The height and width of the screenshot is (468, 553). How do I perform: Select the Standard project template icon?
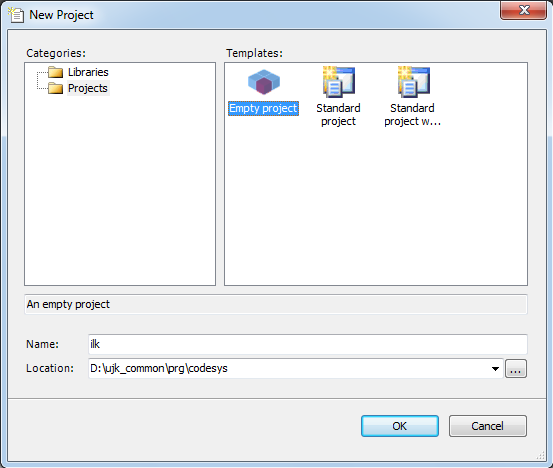click(x=339, y=82)
